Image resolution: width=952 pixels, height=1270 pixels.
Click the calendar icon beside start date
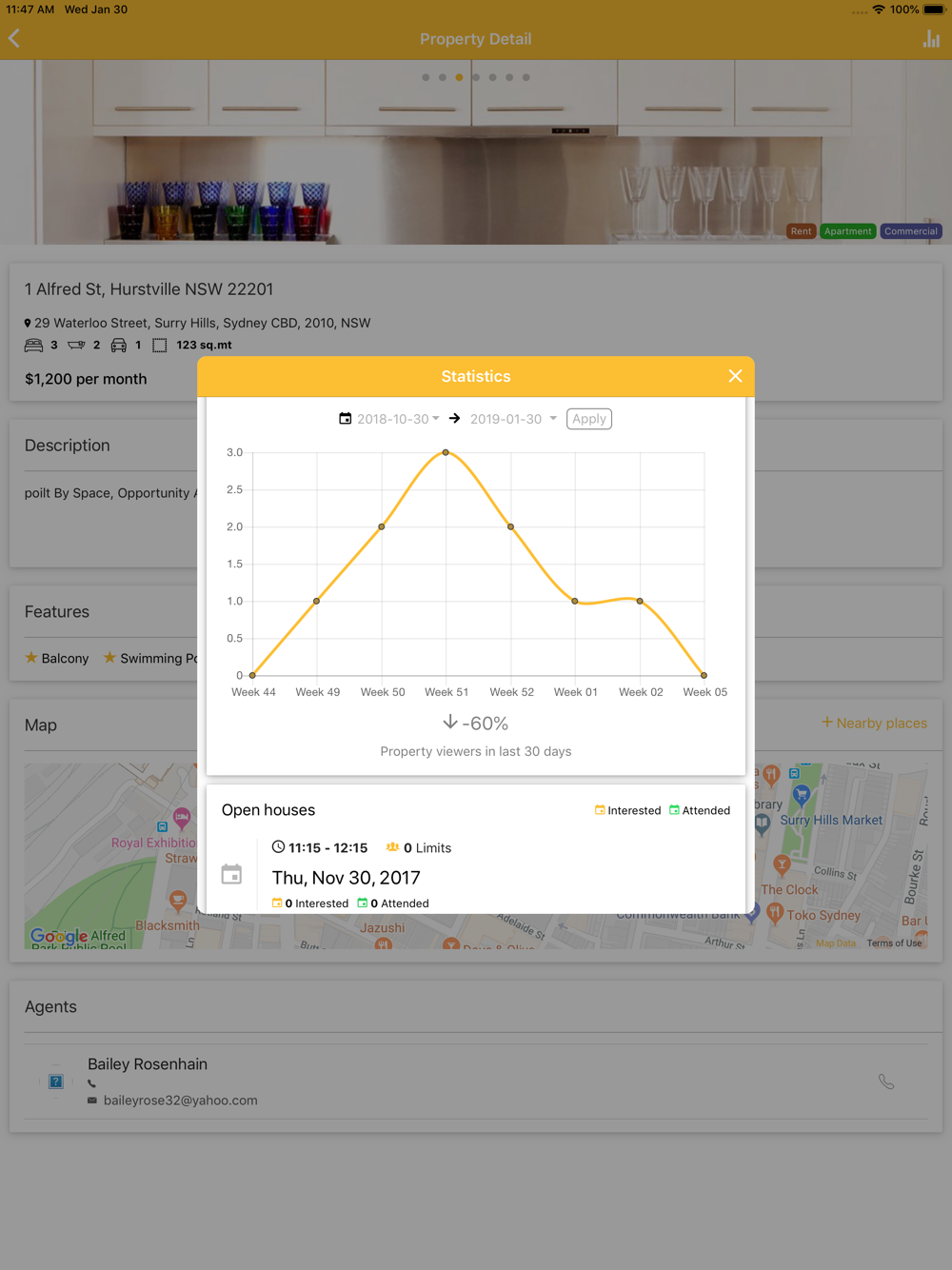tap(346, 419)
